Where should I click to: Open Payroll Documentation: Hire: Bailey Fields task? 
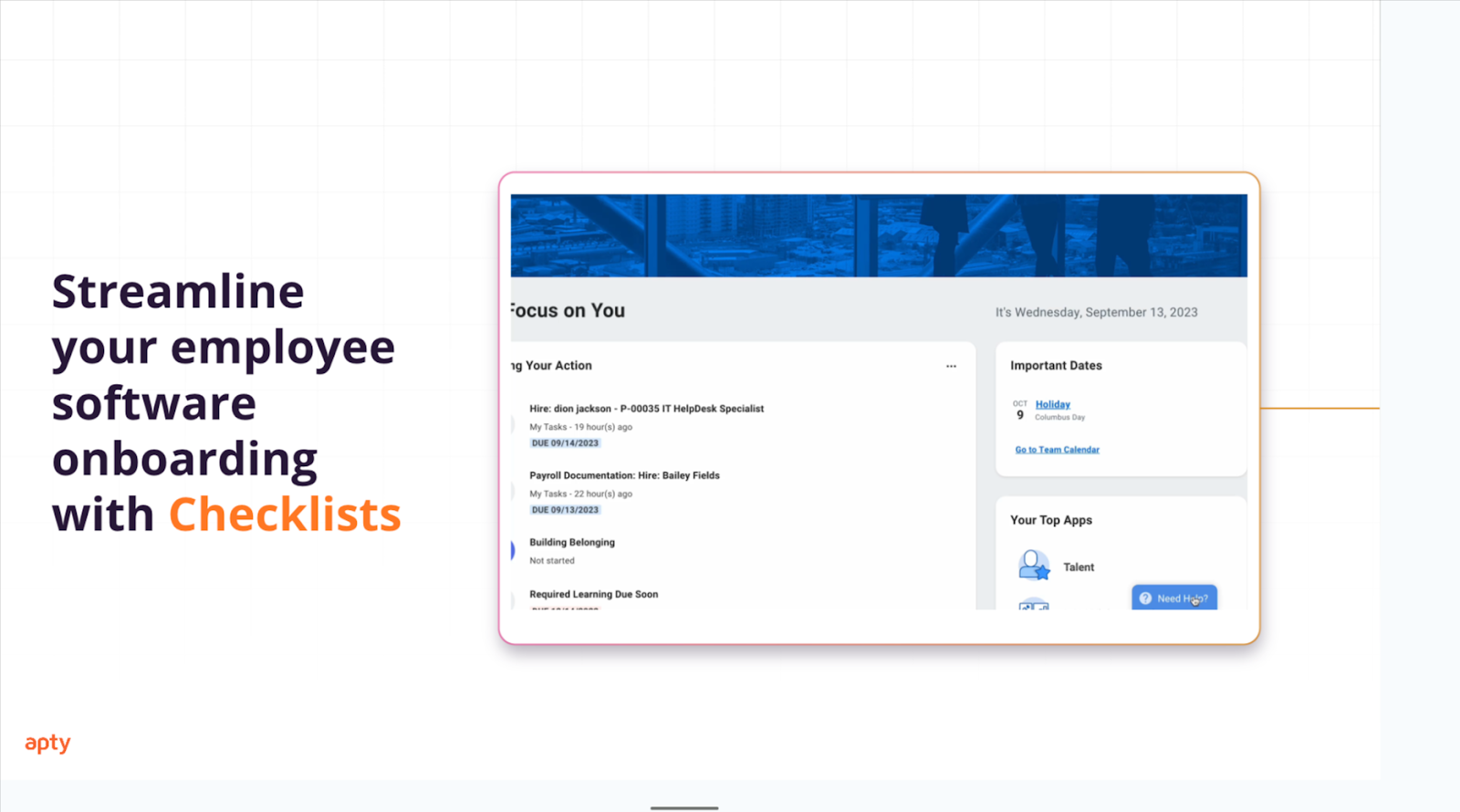tap(624, 475)
